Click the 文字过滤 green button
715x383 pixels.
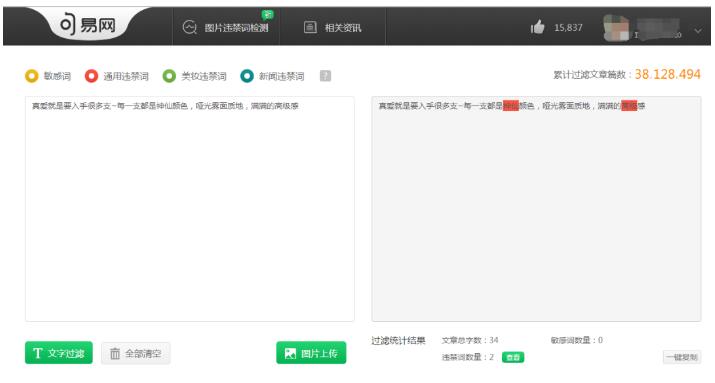coord(59,353)
